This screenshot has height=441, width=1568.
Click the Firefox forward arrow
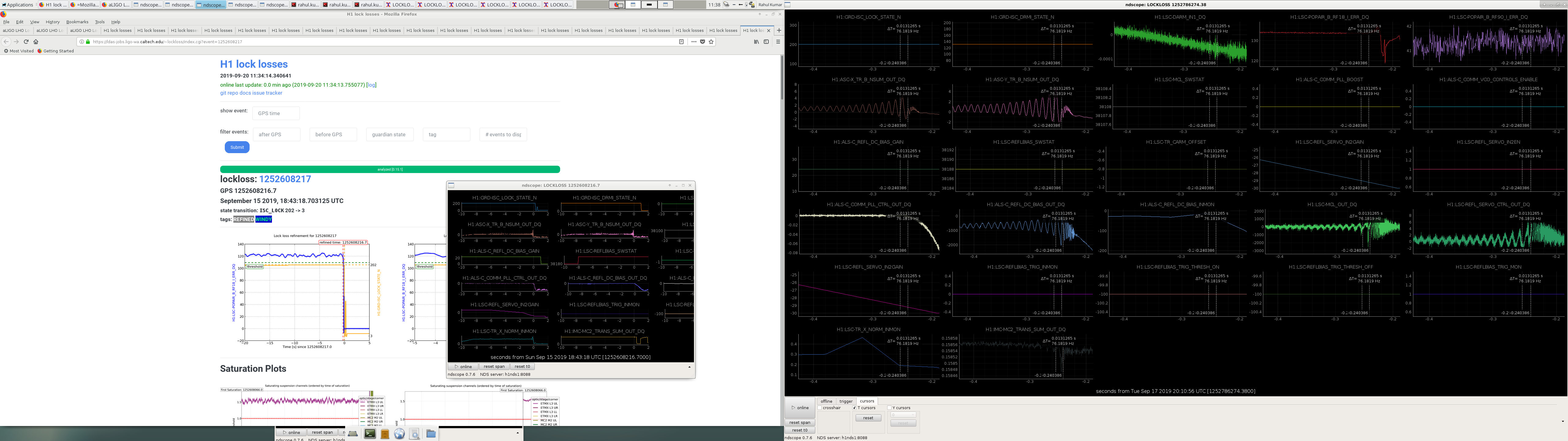coord(16,41)
